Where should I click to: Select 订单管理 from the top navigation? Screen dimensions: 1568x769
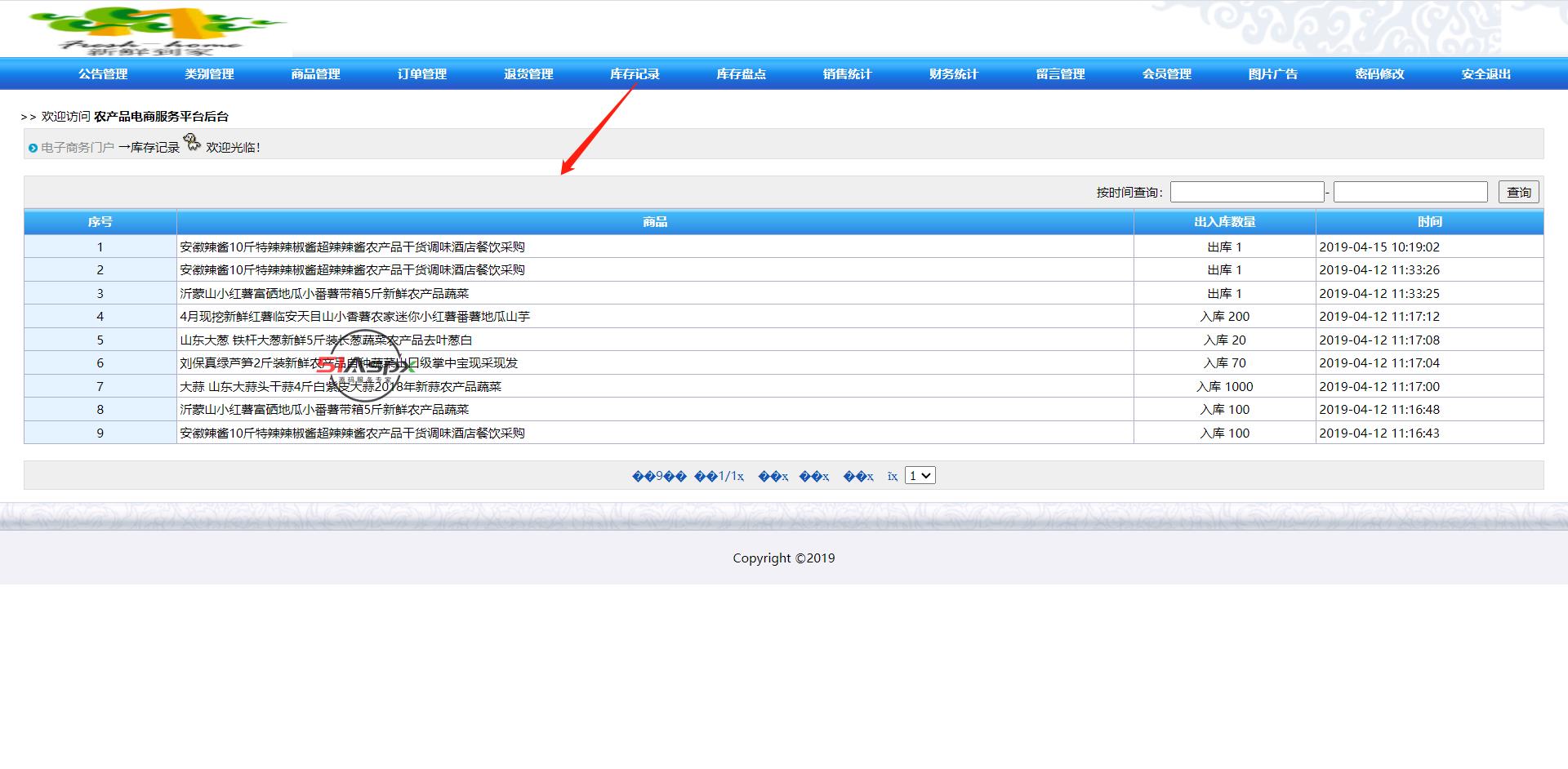coord(422,74)
